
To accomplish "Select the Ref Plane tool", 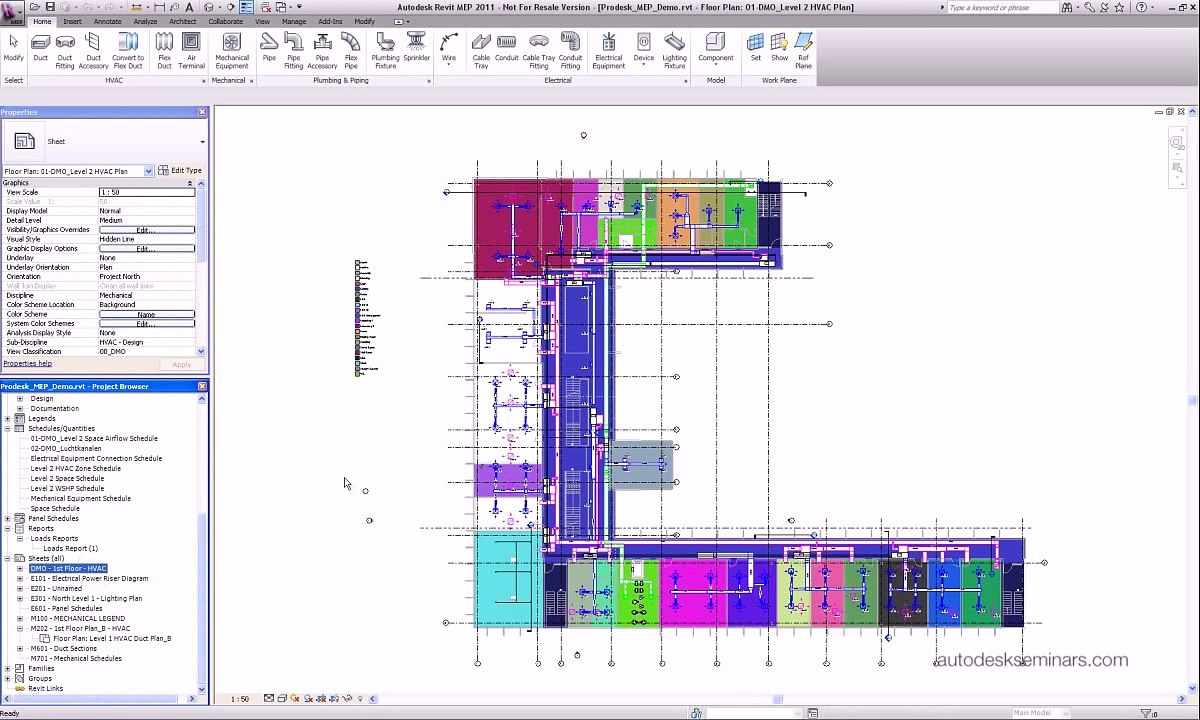I will (x=803, y=50).
